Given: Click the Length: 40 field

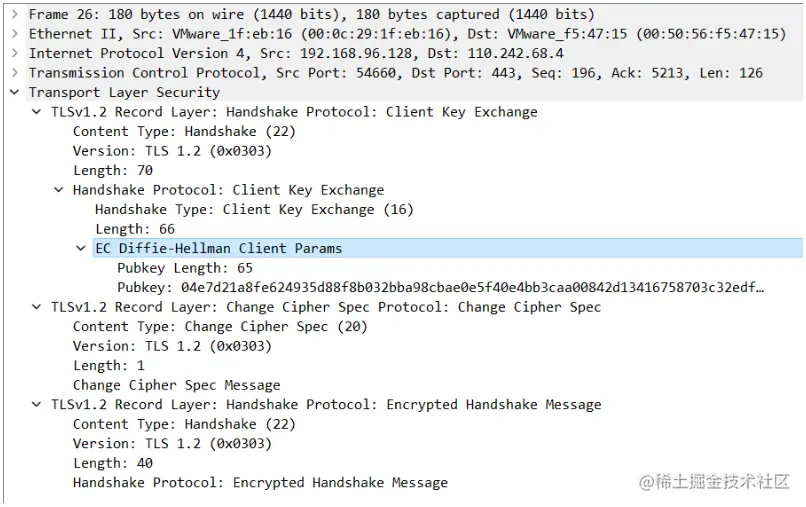Looking at the screenshot, I should pyautogui.click(x=113, y=463).
